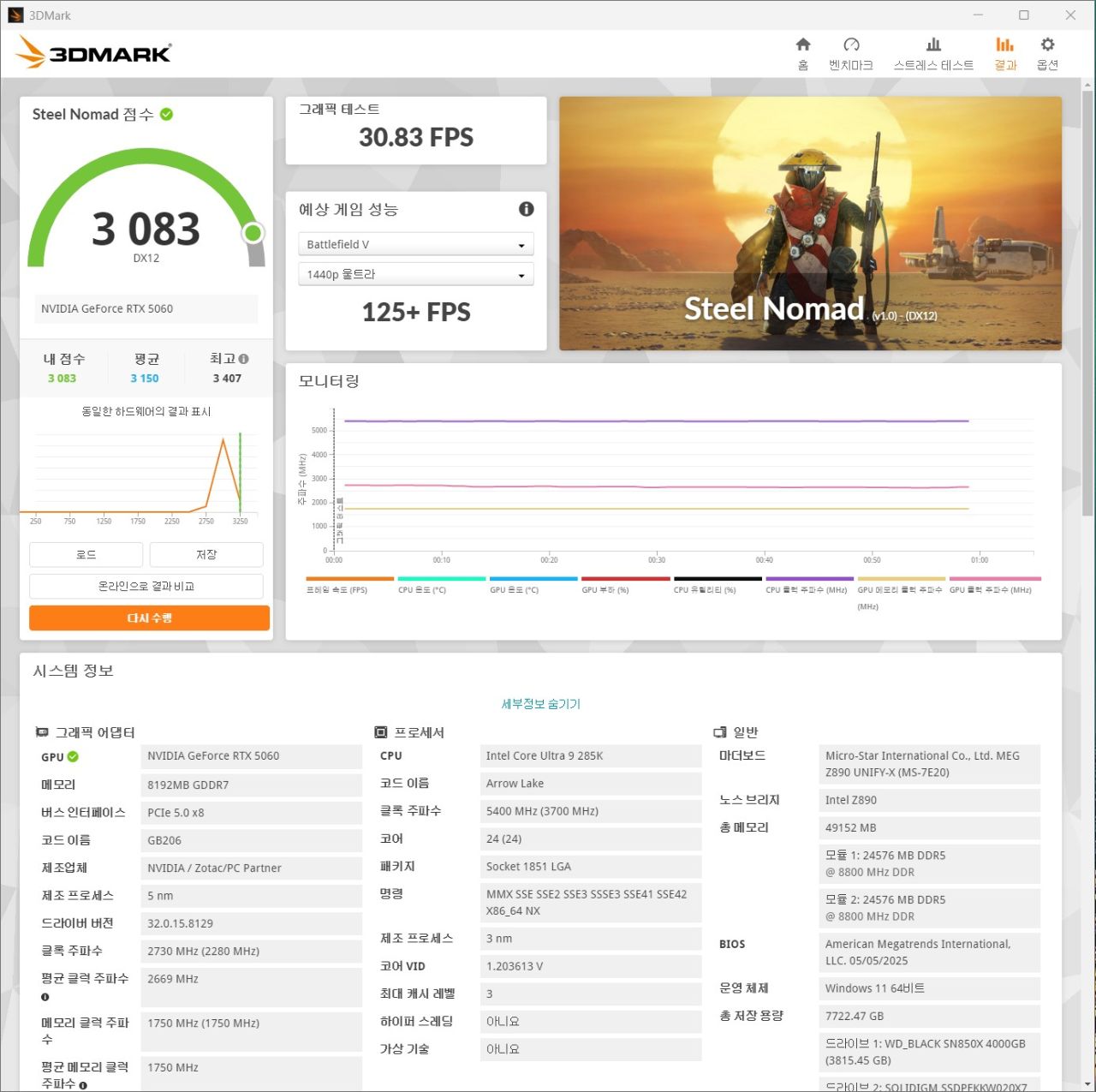Open the Home icon in top navigation
Image resolution: width=1096 pixels, height=1092 pixels.
[x=802, y=45]
